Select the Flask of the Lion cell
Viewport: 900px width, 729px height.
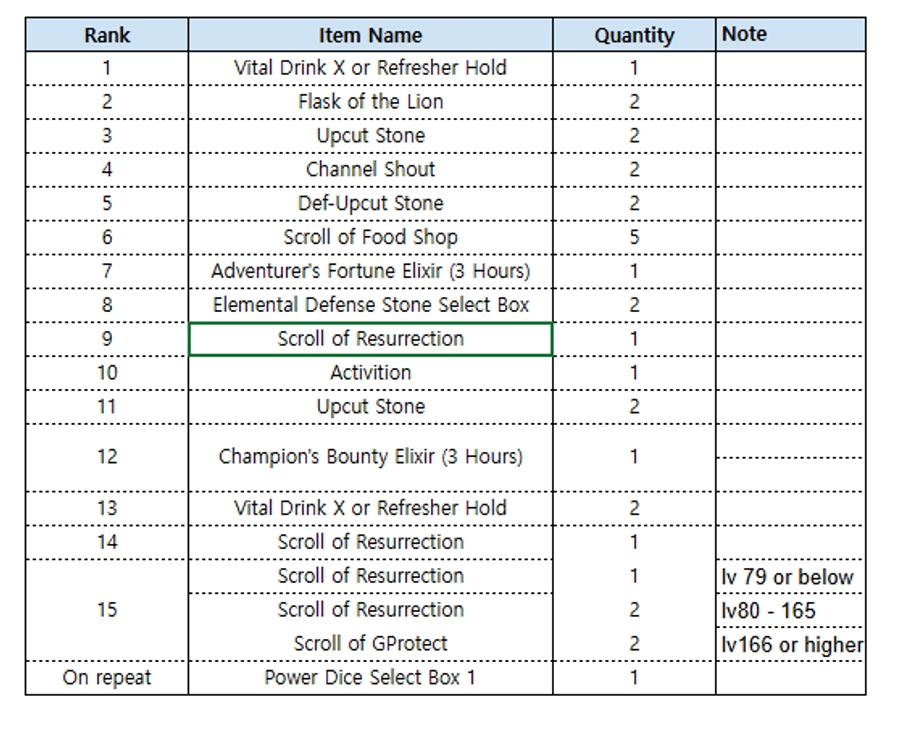(x=370, y=102)
